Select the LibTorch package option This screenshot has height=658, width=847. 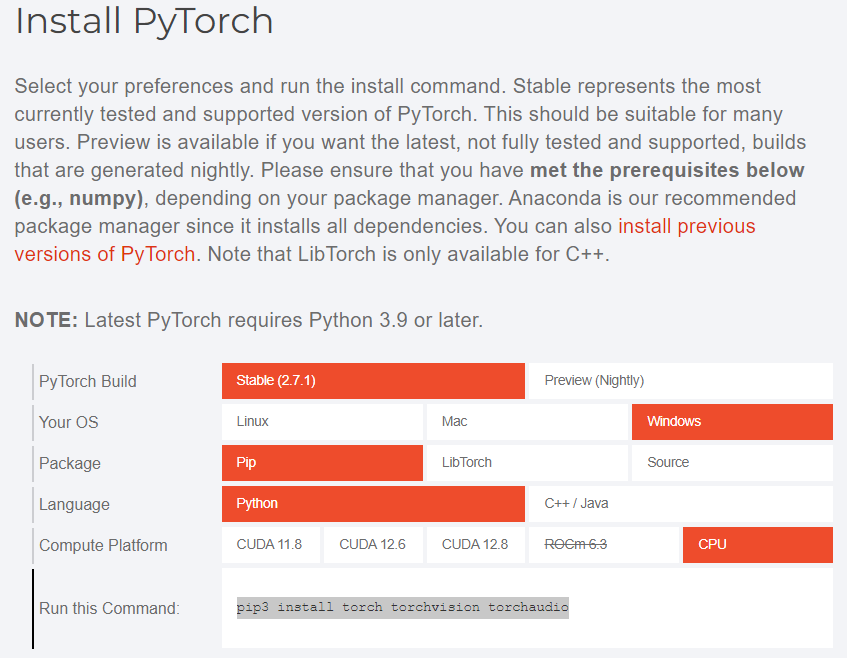click(527, 463)
